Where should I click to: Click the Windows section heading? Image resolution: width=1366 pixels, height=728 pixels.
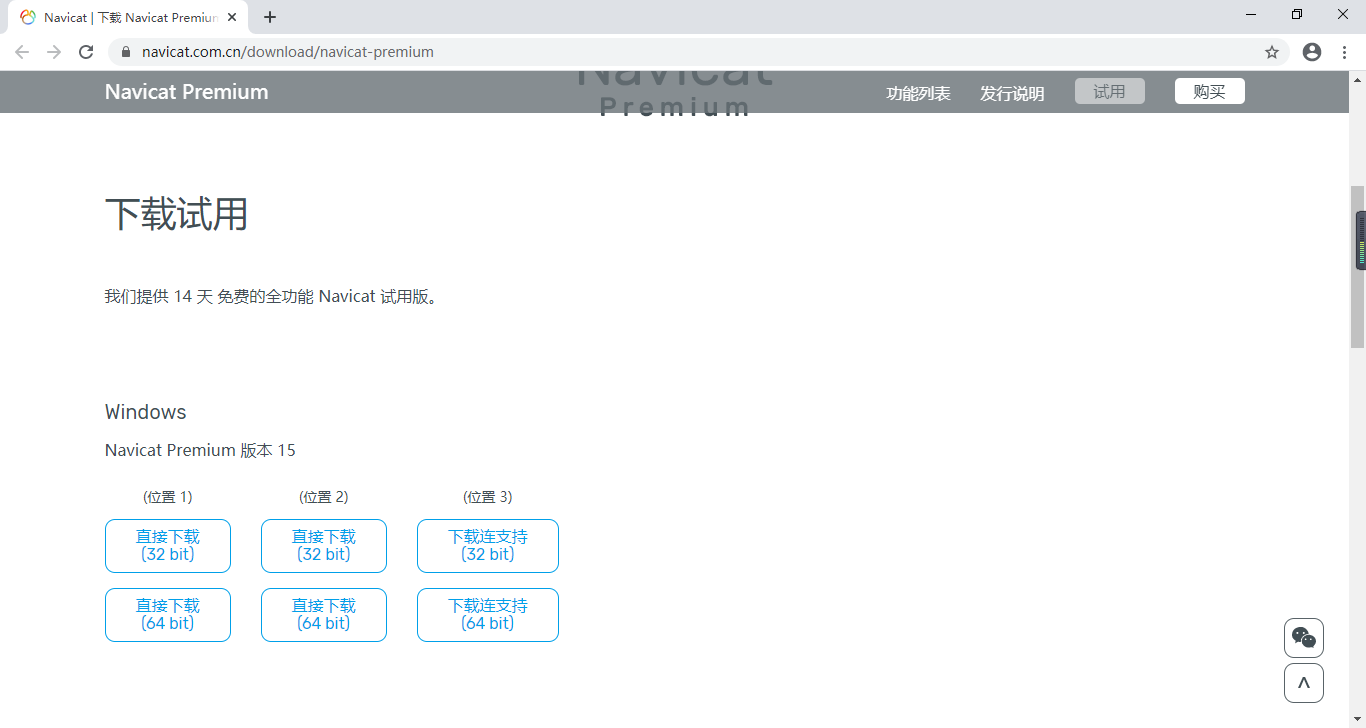pos(146,412)
